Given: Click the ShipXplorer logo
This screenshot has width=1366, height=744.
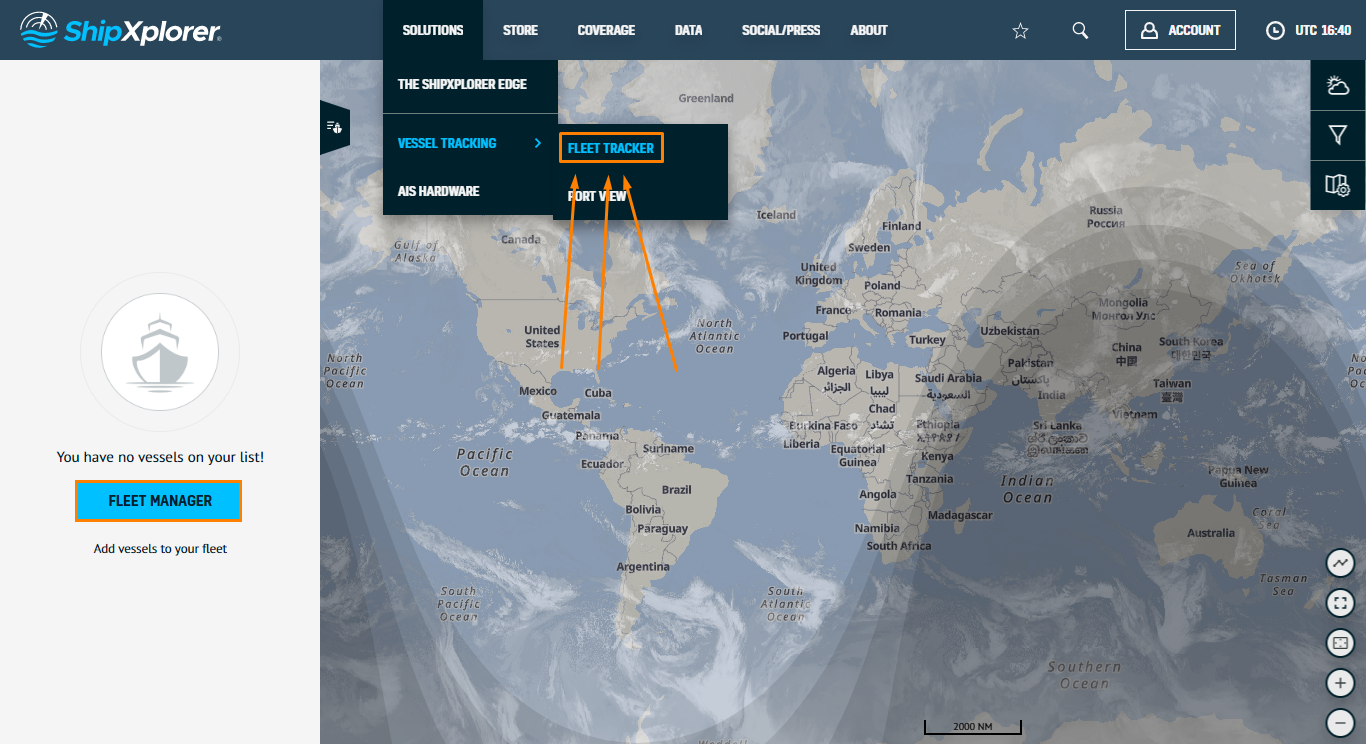Looking at the screenshot, I should [121, 30].
